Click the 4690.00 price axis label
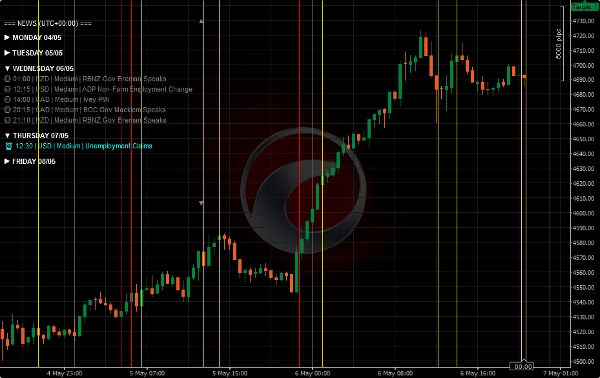600x378 pixels. point(584,80)
